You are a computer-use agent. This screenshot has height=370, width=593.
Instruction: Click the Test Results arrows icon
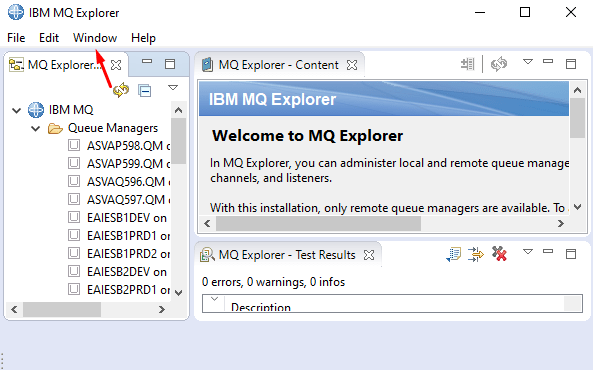[x=476, y=254]
